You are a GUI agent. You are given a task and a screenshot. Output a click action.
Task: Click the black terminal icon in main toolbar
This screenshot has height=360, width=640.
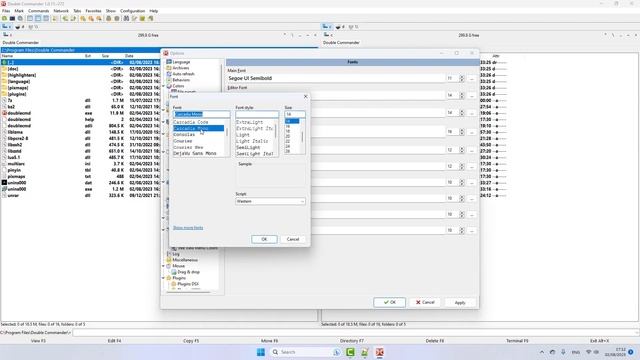[x=12, y=18]
